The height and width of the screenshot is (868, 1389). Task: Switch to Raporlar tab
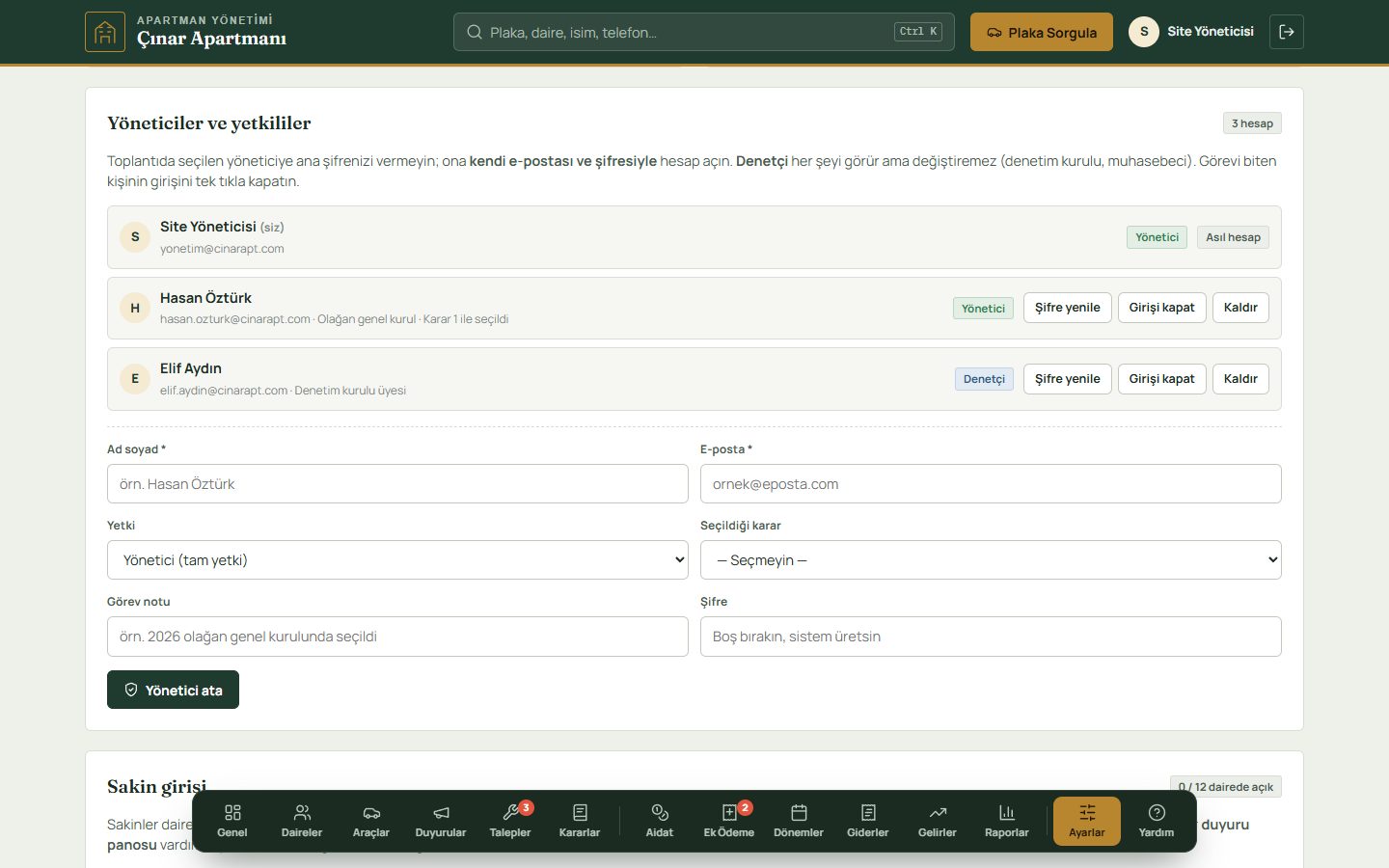1007,821
